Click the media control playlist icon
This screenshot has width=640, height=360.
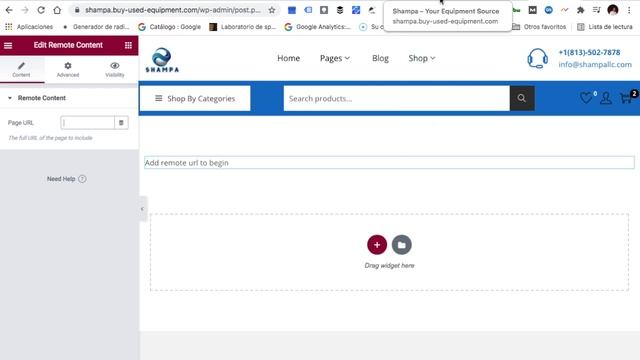tap(596, 10)
